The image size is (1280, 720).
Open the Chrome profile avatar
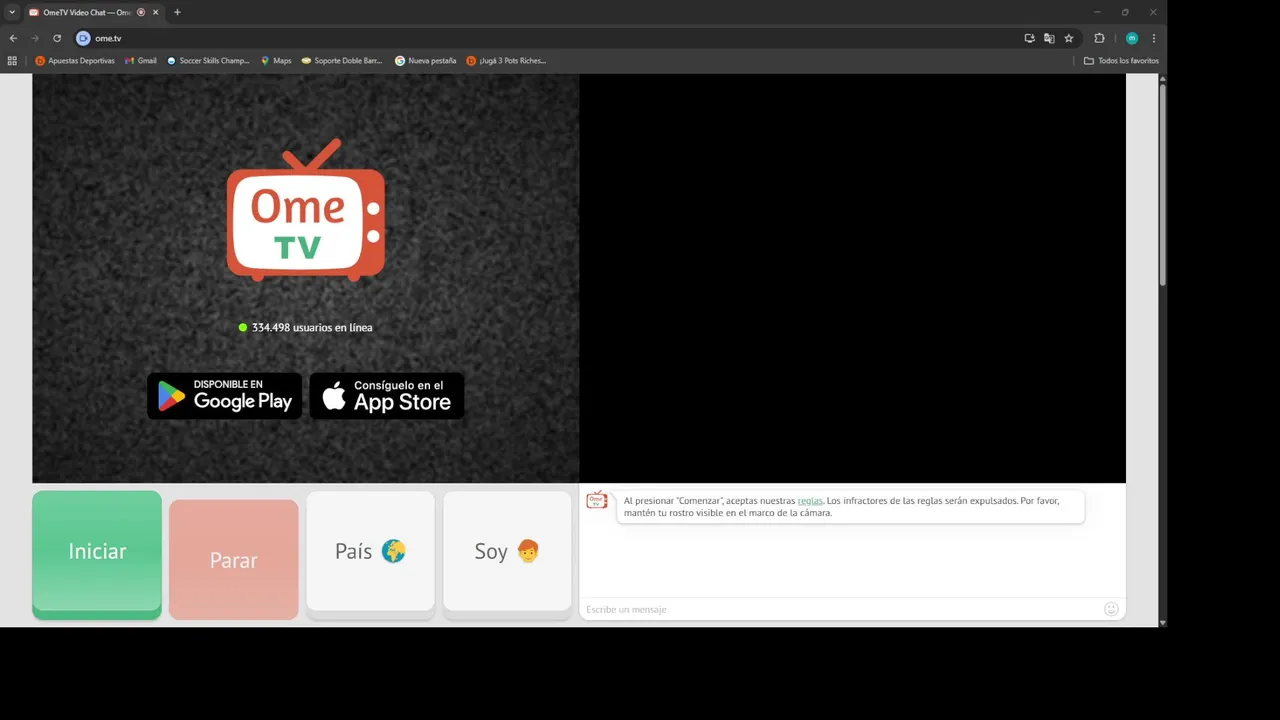pos(1132,38)
